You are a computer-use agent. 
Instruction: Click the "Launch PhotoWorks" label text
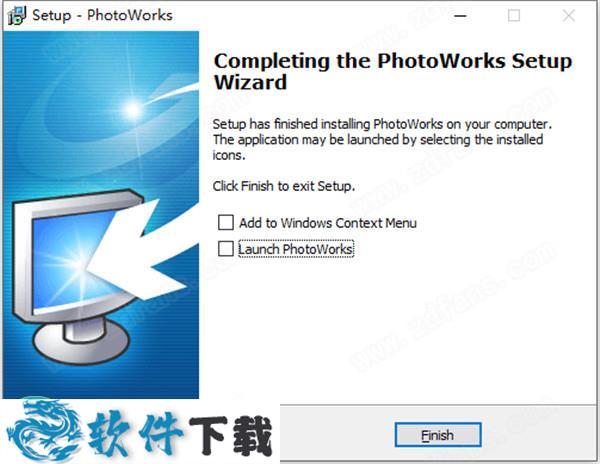click(x=296, y=249)
